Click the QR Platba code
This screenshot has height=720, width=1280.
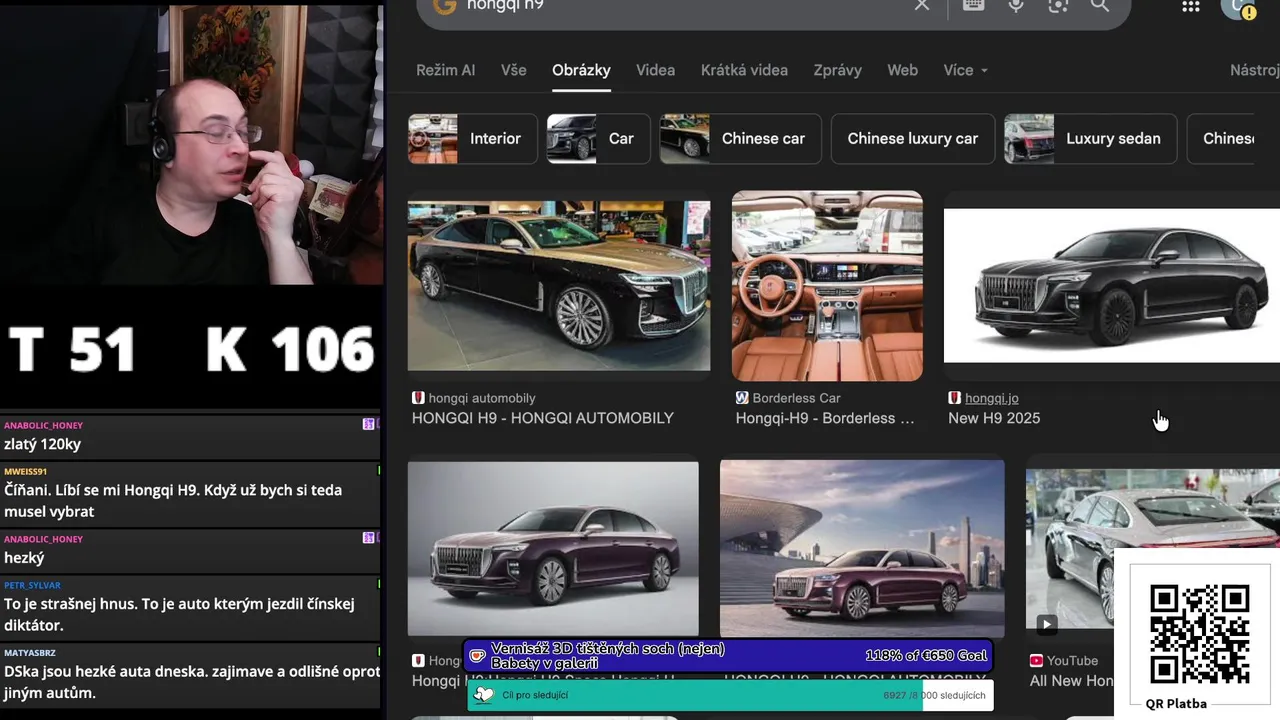[1199, 635]
